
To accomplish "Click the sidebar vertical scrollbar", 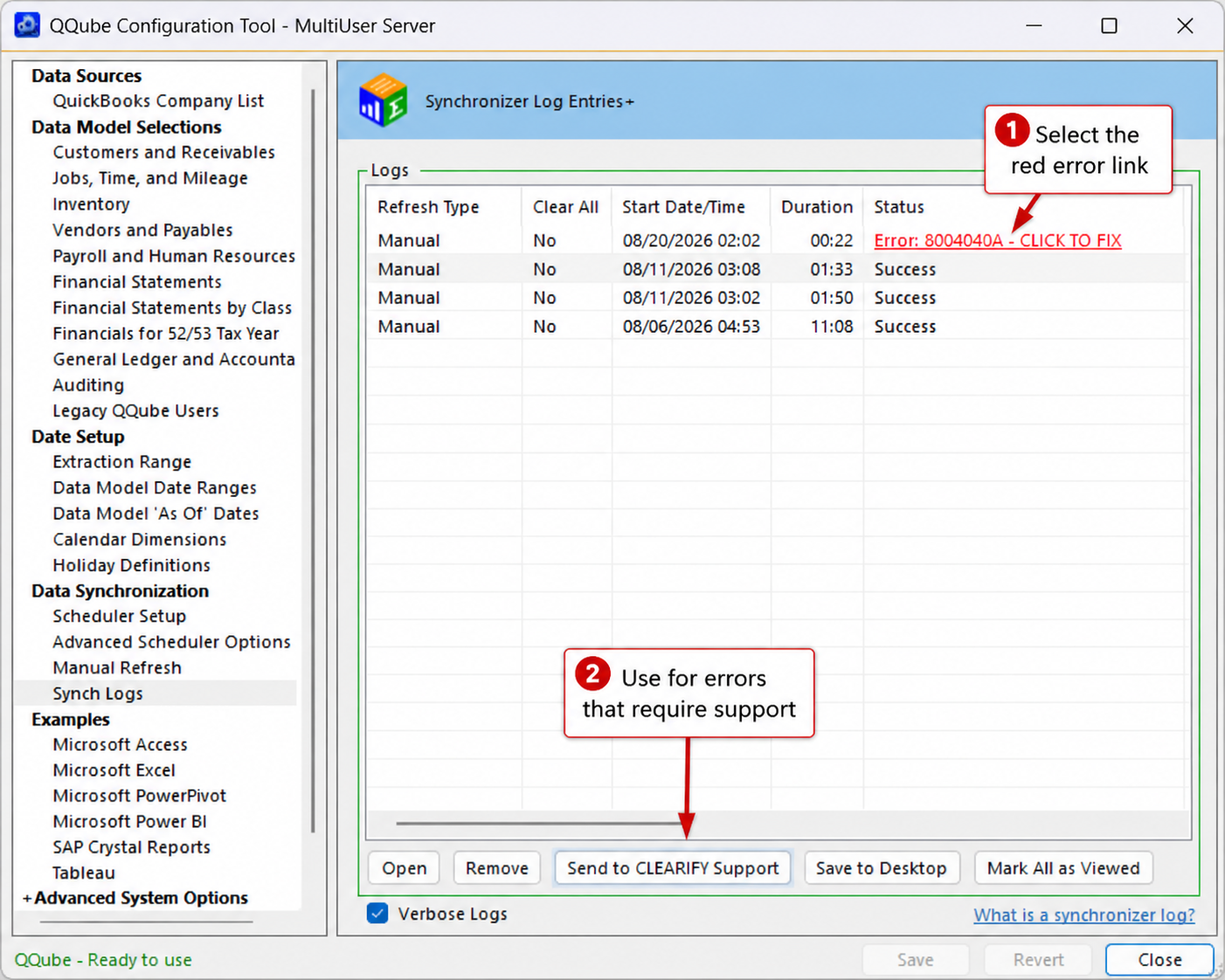I will (313, 459).
